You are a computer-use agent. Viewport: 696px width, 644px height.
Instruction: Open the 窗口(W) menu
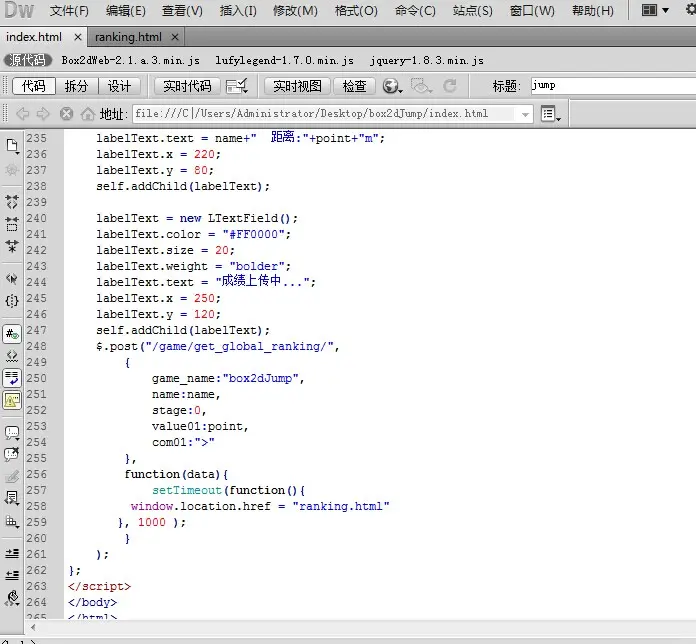(x=532, y=10)
